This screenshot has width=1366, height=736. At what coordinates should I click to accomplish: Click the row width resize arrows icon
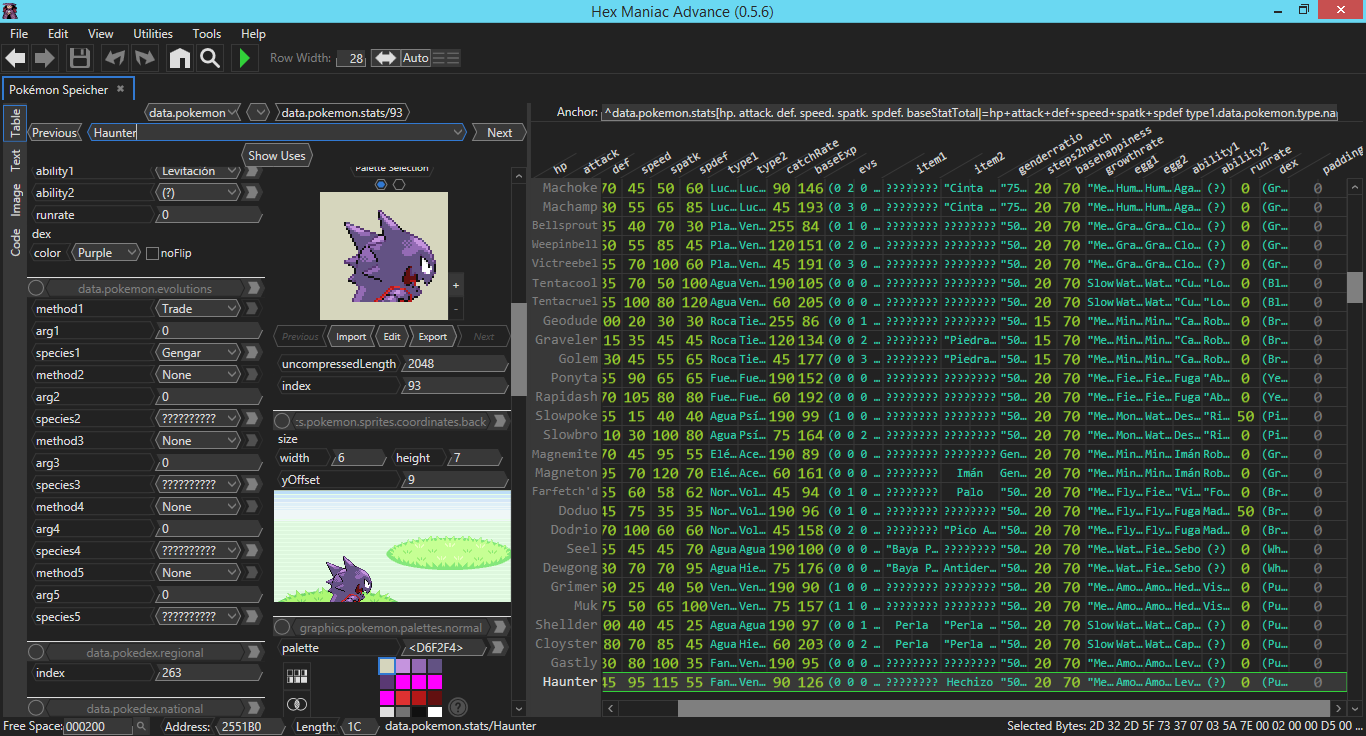tap(384, 58)
